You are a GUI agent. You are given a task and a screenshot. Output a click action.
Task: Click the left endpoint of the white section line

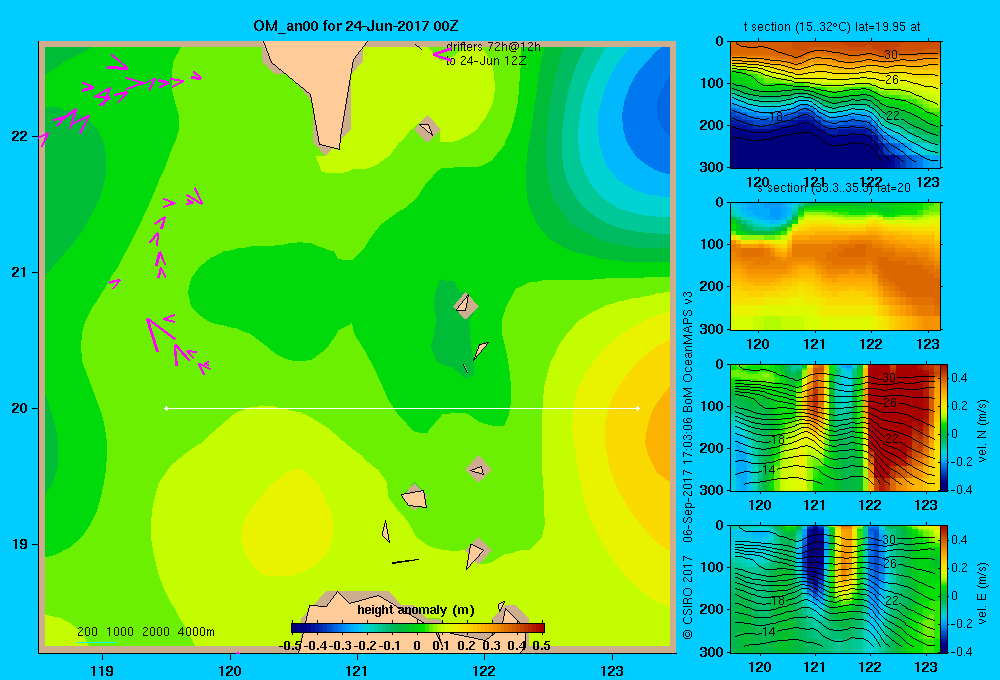coord(166,408)
